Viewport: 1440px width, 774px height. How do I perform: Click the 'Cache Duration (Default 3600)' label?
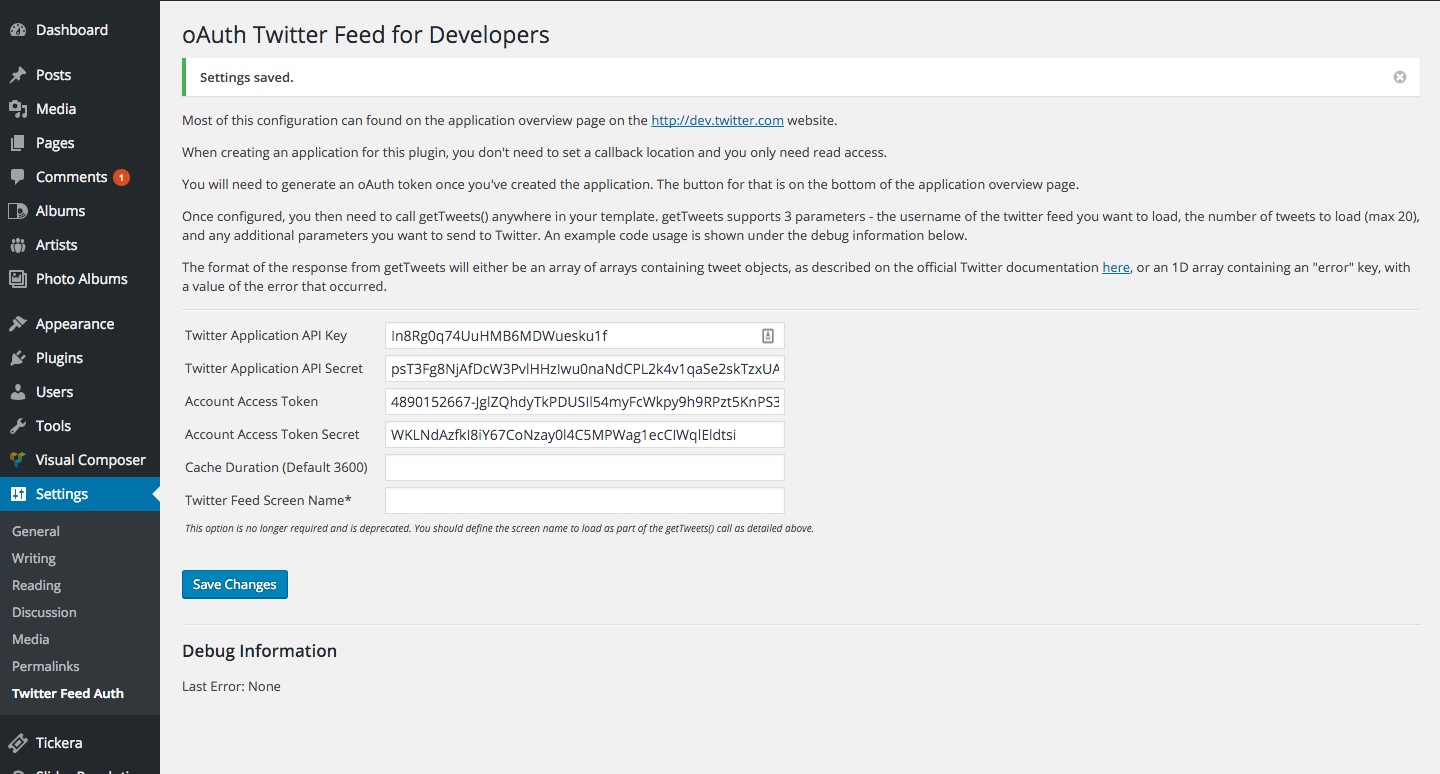tap(276, 468)
